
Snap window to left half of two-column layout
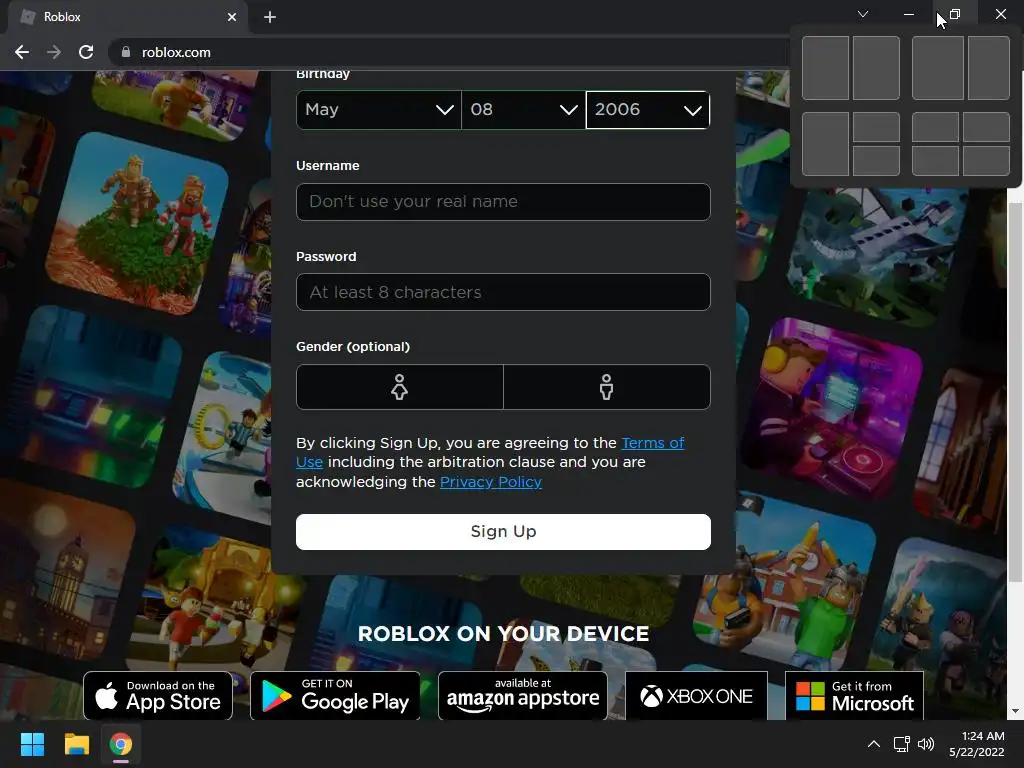tap(825, 68)
